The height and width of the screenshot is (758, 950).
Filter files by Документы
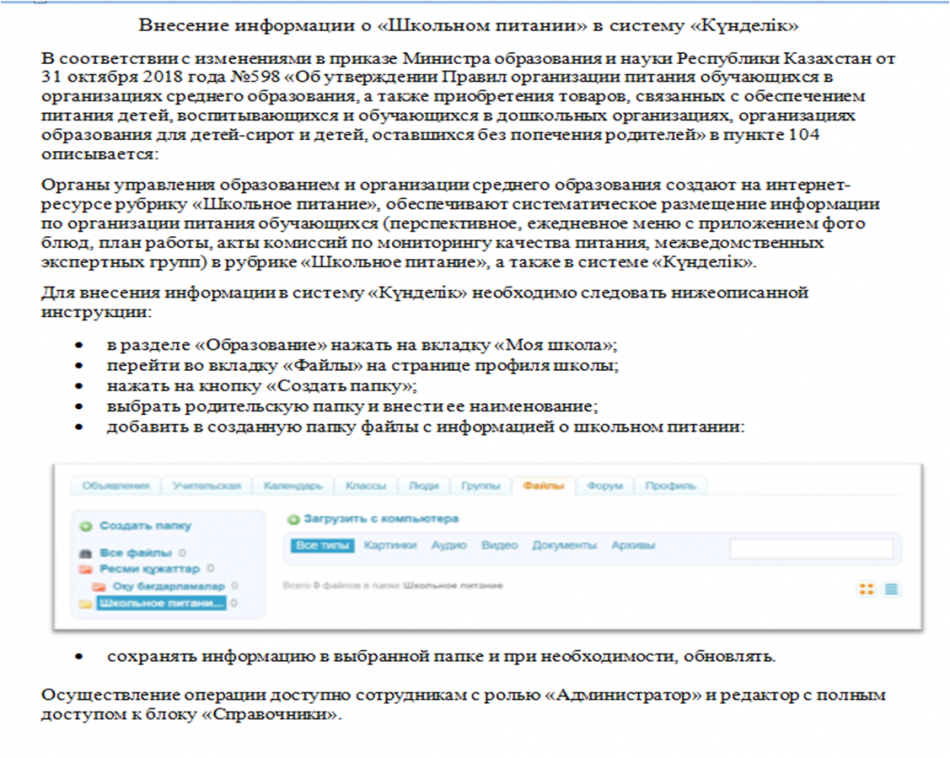pos(564,546)
